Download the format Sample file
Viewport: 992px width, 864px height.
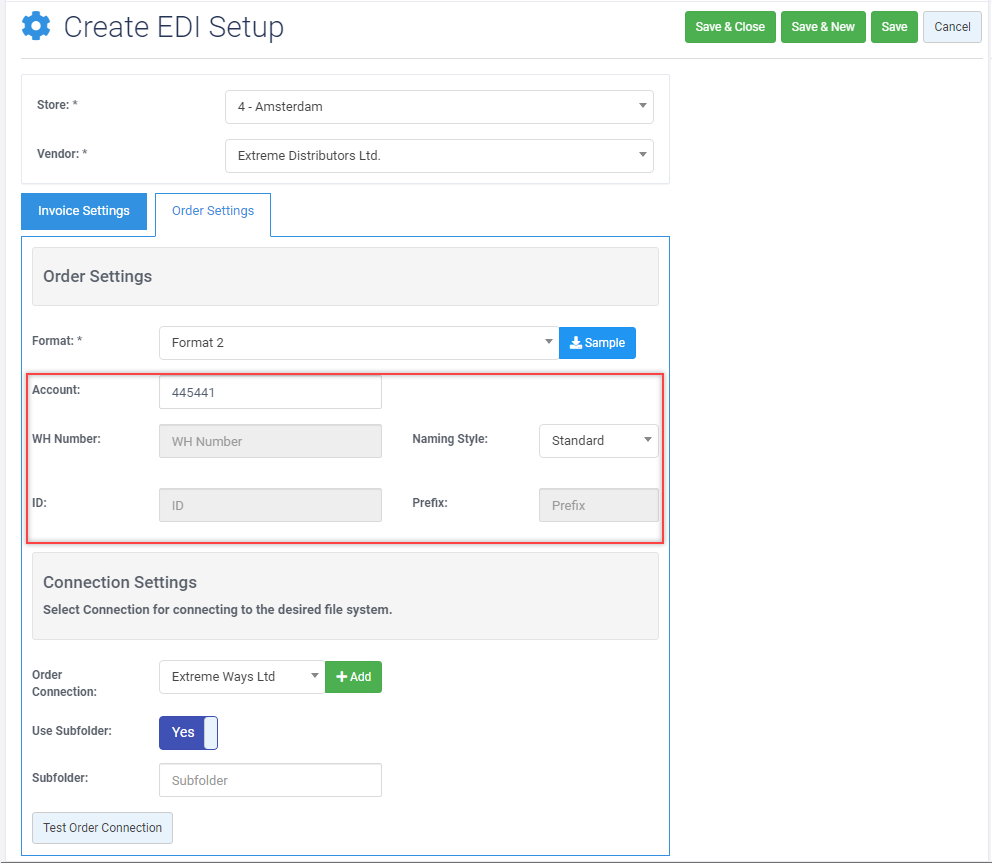597,343
